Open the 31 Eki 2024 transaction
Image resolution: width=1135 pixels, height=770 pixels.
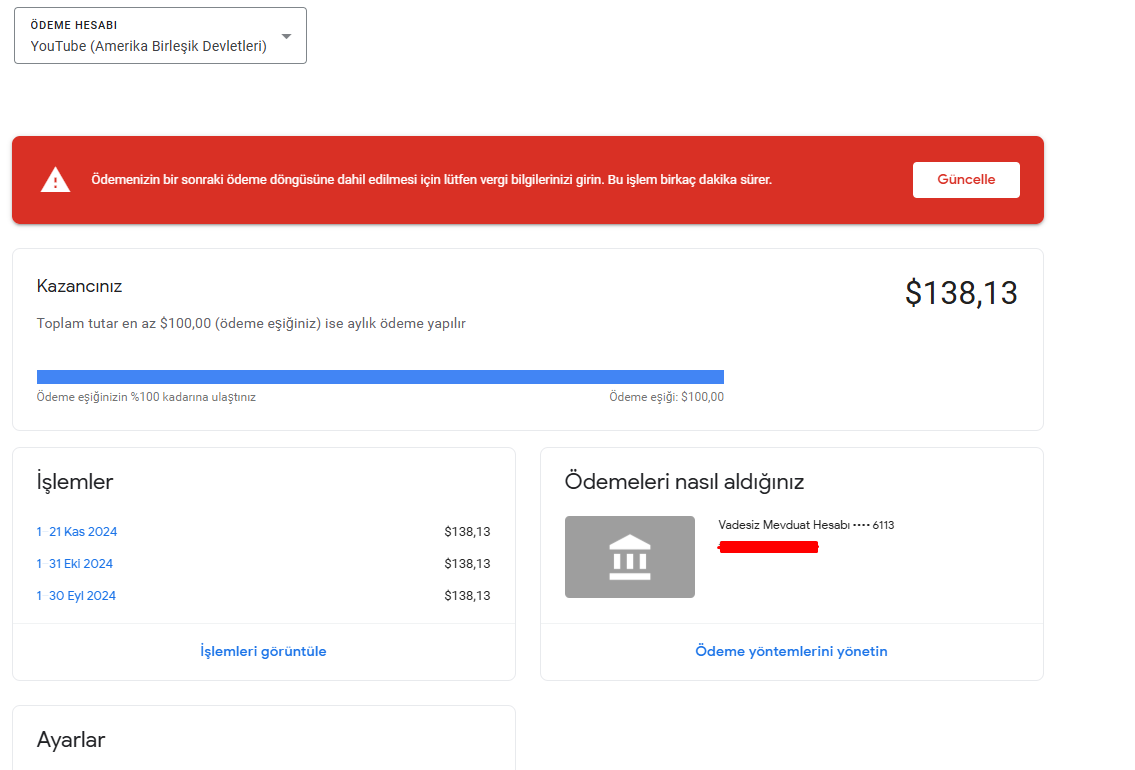[75, 563]
